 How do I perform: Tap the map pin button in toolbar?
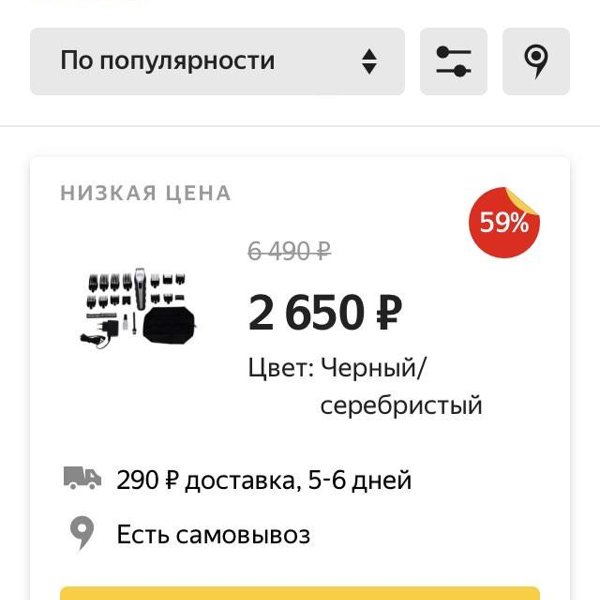536,61
